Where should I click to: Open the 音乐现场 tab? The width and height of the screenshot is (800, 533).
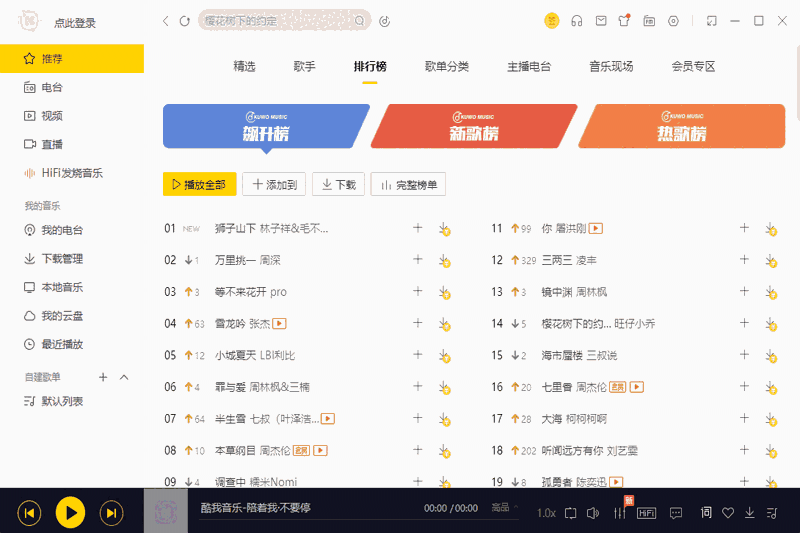click(x=611, y=66)
